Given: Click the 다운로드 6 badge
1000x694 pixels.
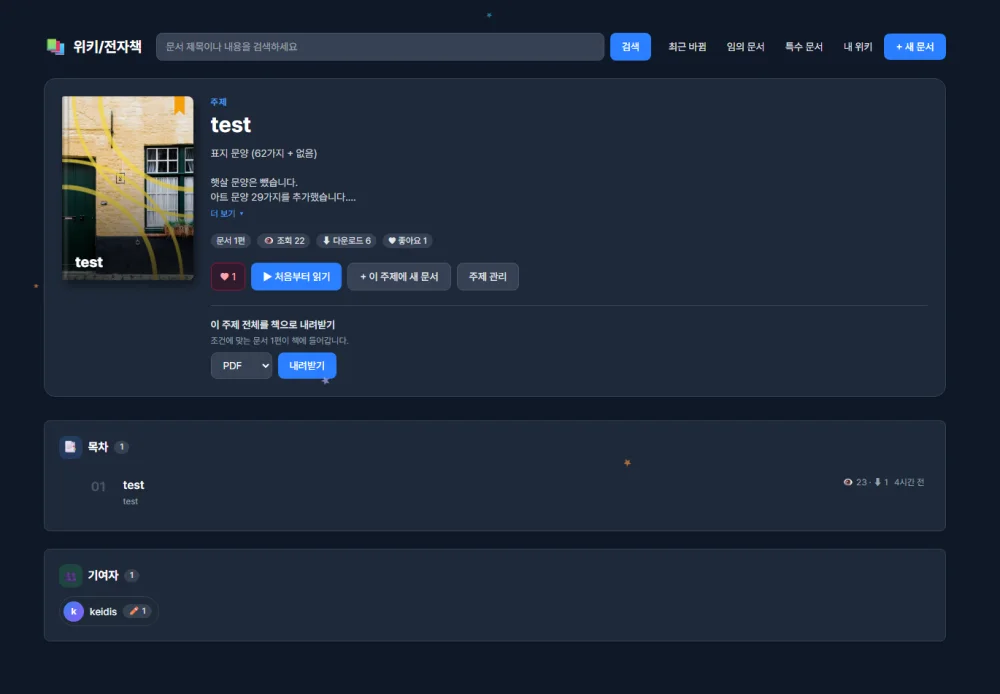Looking at the screenshot, I should coord(346,240).
